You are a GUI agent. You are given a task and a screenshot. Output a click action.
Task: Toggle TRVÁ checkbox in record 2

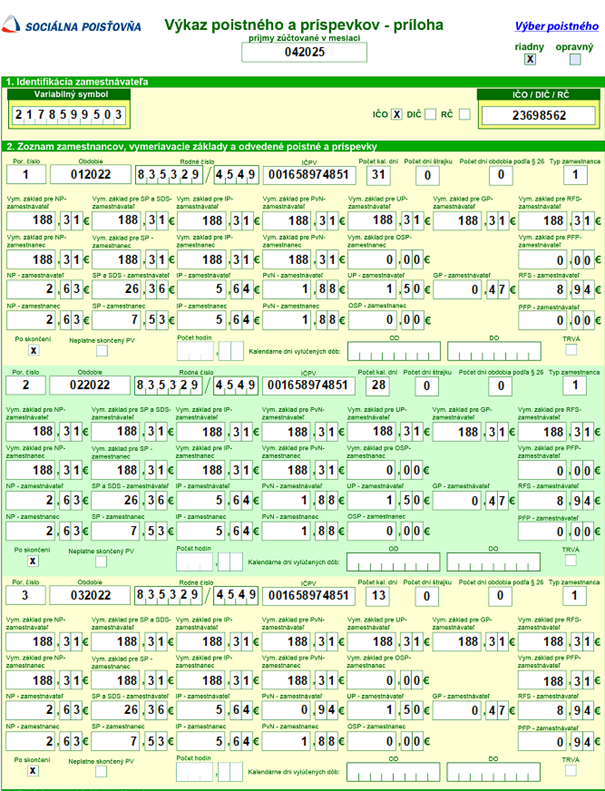click(x=570, y=560)
